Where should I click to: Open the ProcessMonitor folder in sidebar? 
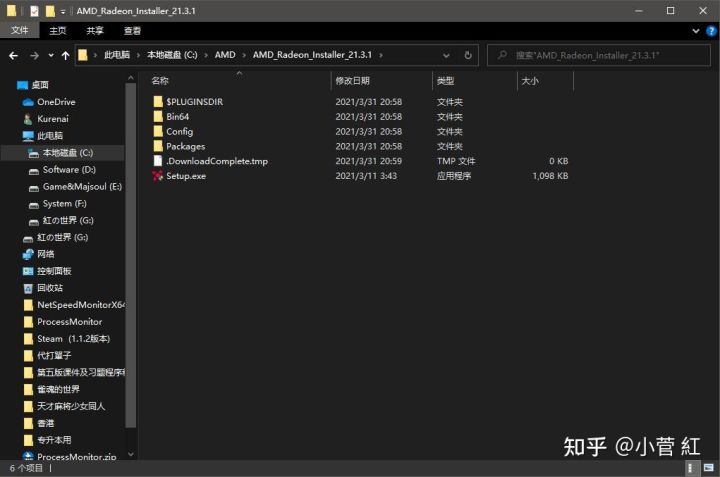(69, 322)
